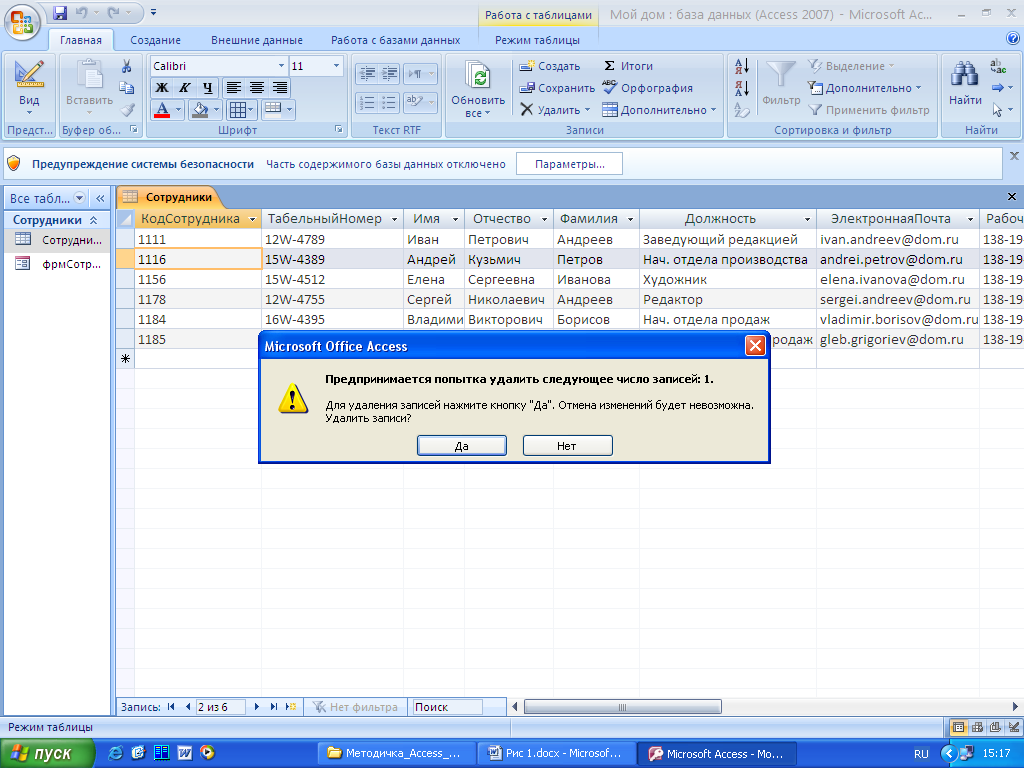Click the format painter brush

127,110
